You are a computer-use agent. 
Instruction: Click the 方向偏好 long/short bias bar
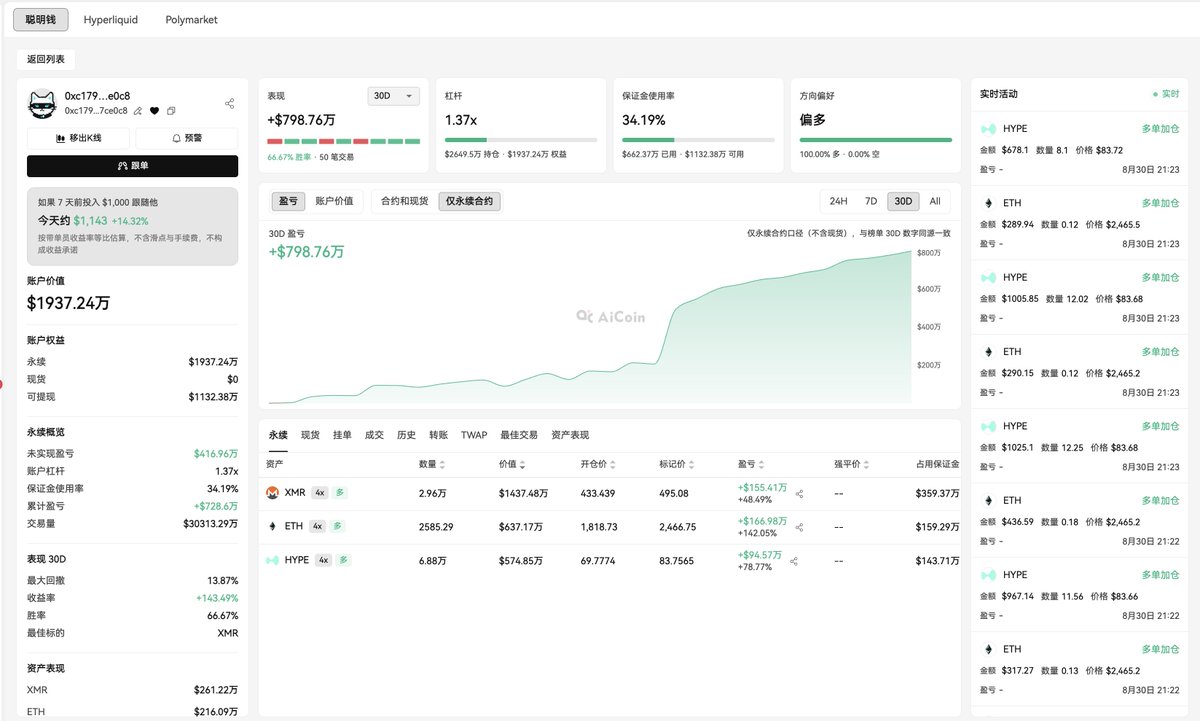pyautogui.click(x=876, y=140)
